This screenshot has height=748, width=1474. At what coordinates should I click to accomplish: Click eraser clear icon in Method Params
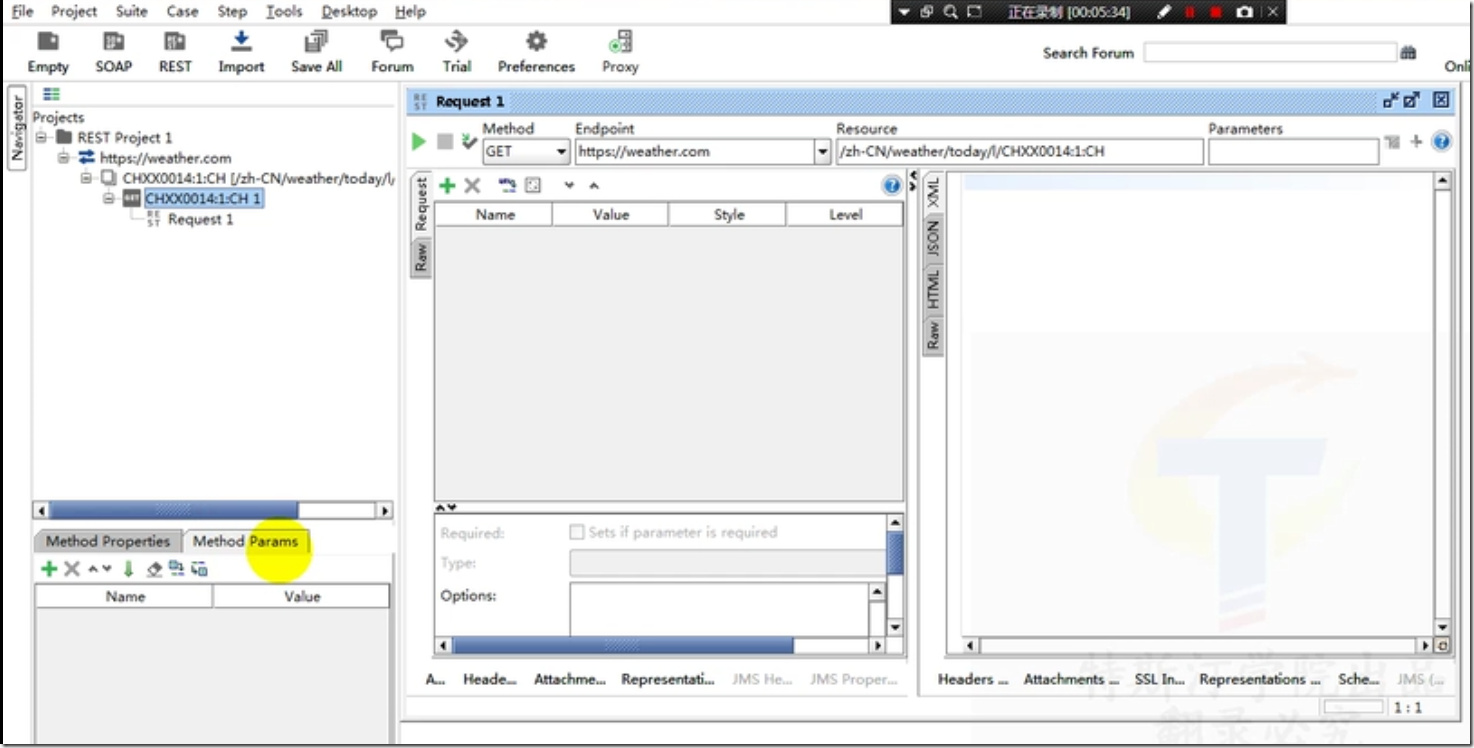[x=154, y=569]
